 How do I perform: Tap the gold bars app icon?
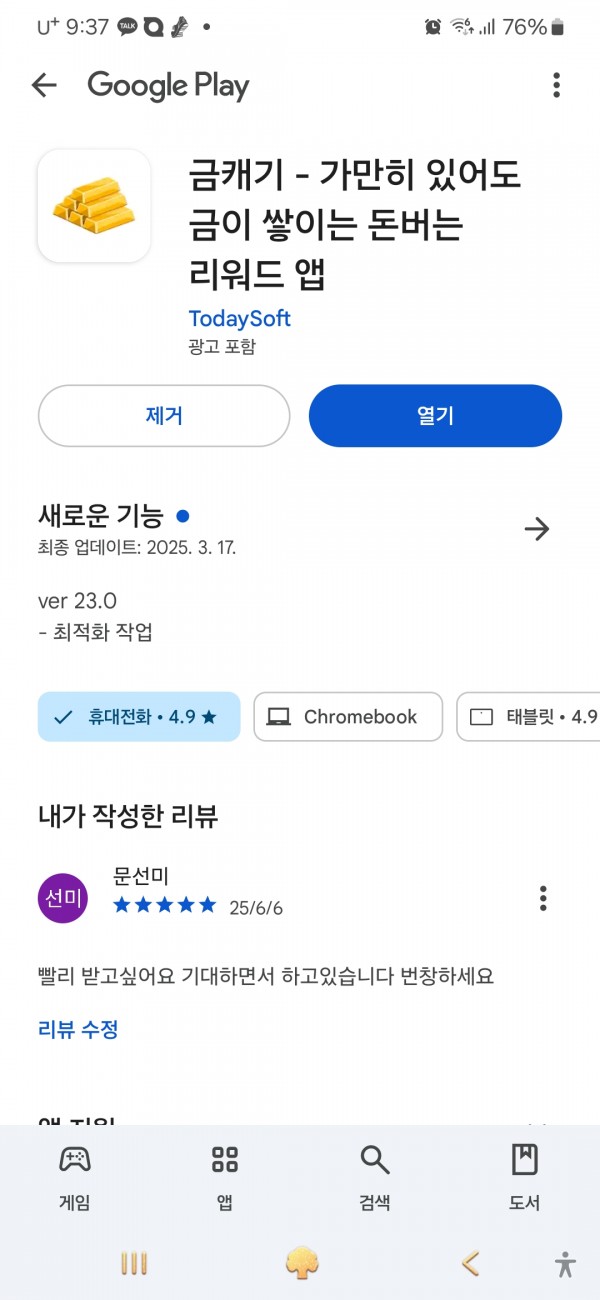click(x=94, y=206)
